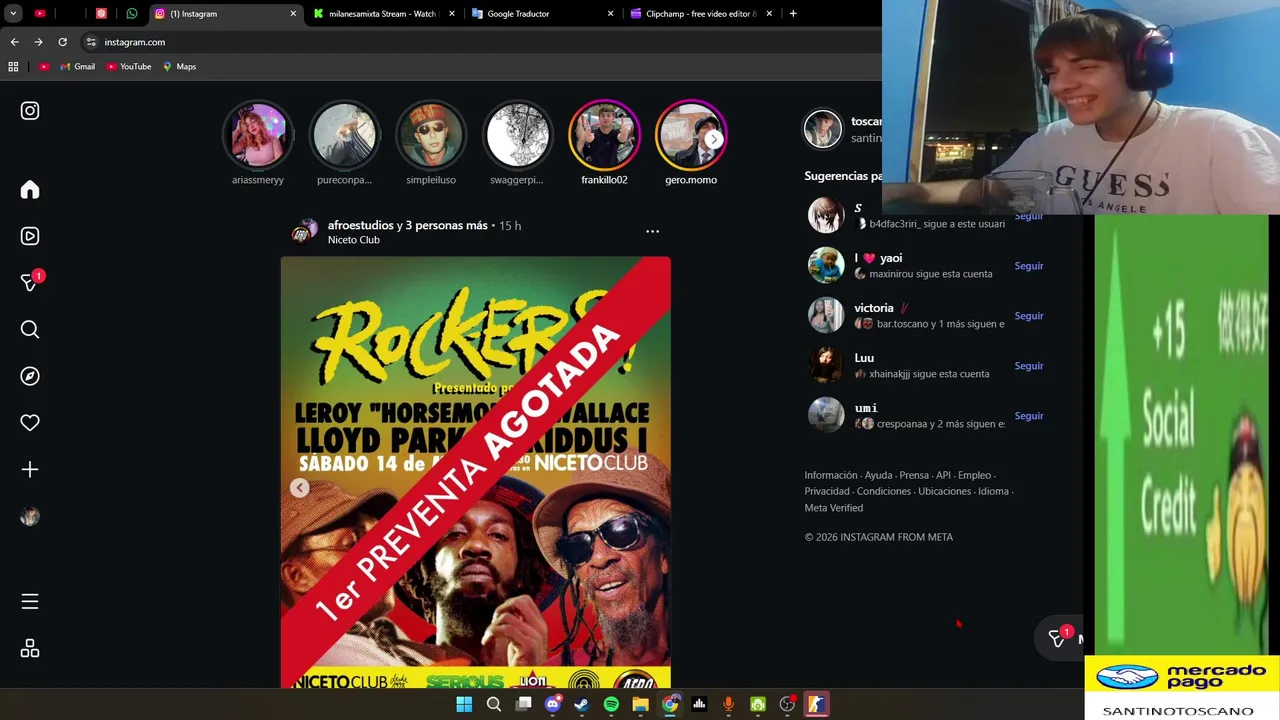Switch to the pinned WhatsApp tab
Image resolution: width=1280 pixels, height=720 pixels.
131,14
